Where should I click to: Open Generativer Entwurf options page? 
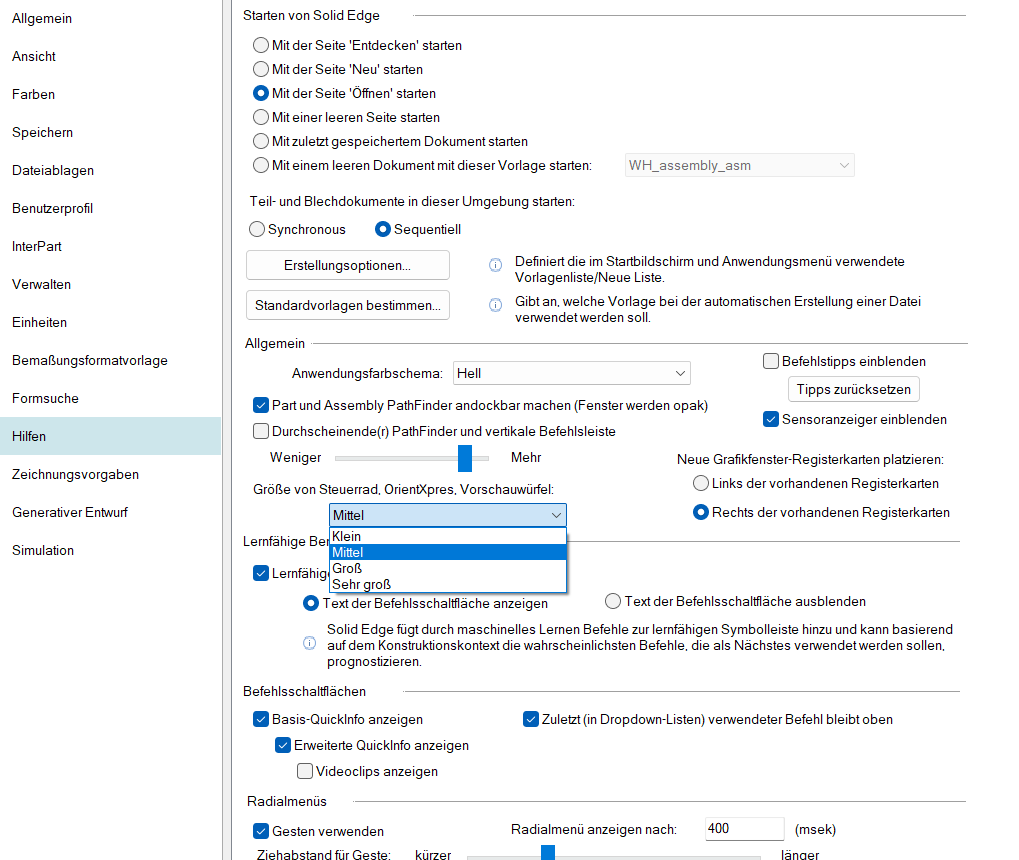click(x=110, y=512)
